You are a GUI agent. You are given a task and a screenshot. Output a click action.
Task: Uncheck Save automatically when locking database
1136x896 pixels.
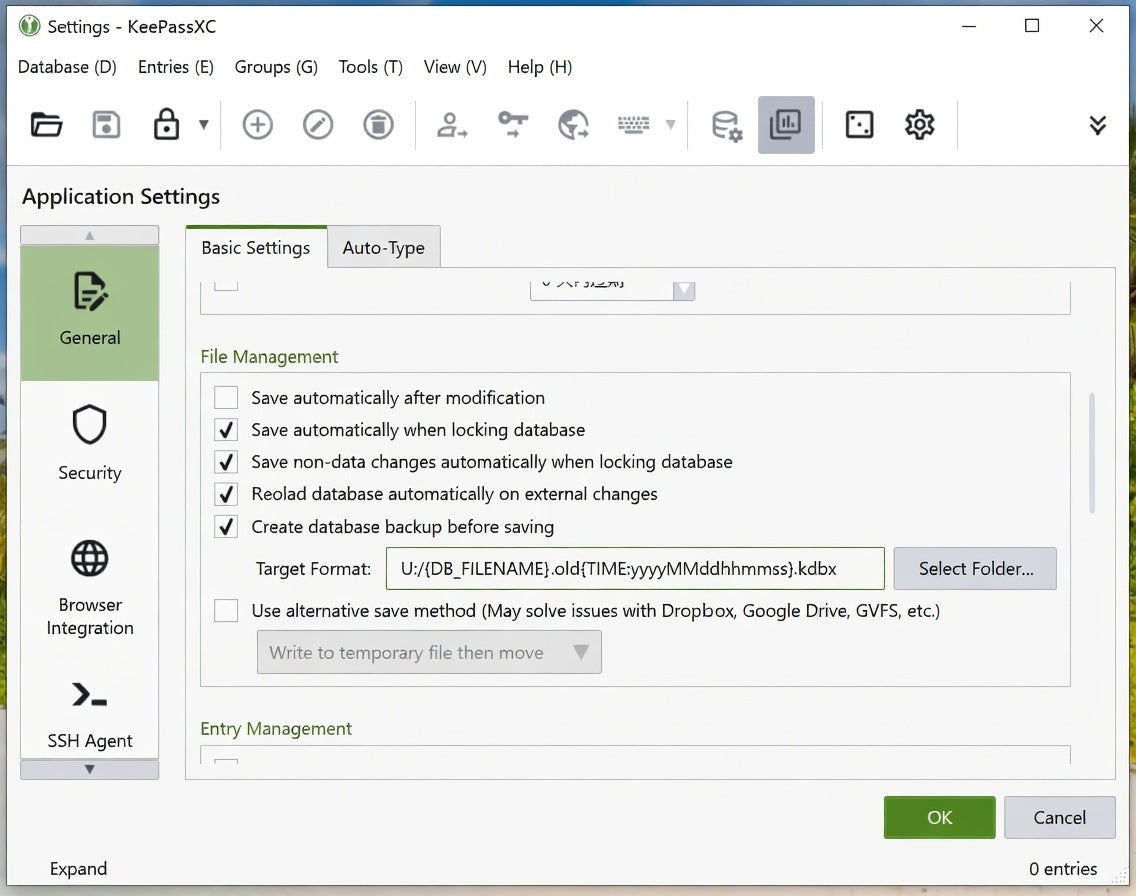(x=226, y=430)
